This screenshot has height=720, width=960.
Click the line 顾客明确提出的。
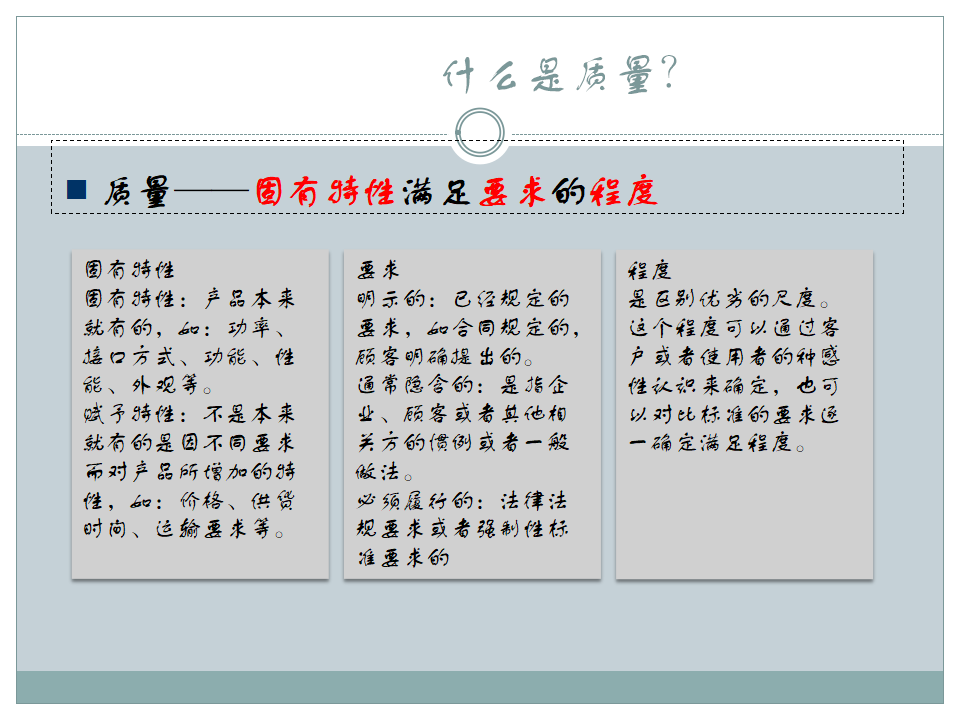[445, 356]
